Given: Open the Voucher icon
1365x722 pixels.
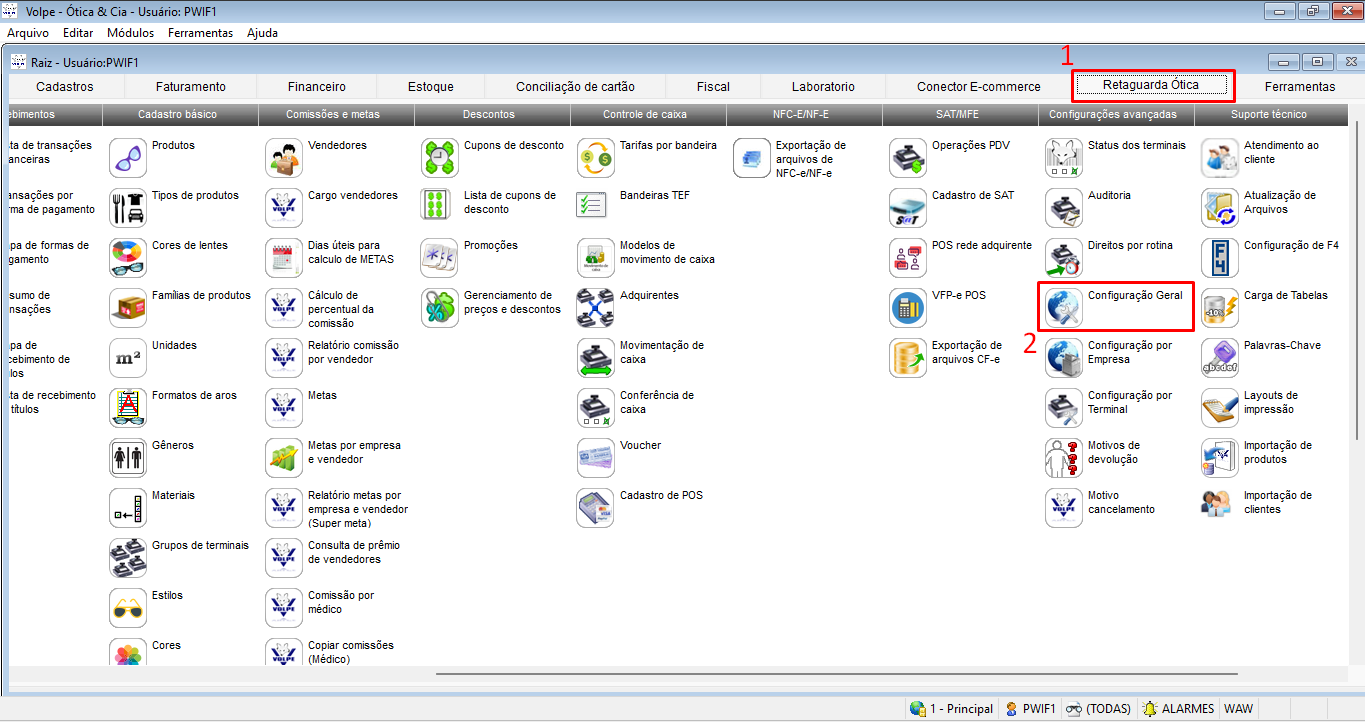Looking at the screenshot, I should point(596,458).
